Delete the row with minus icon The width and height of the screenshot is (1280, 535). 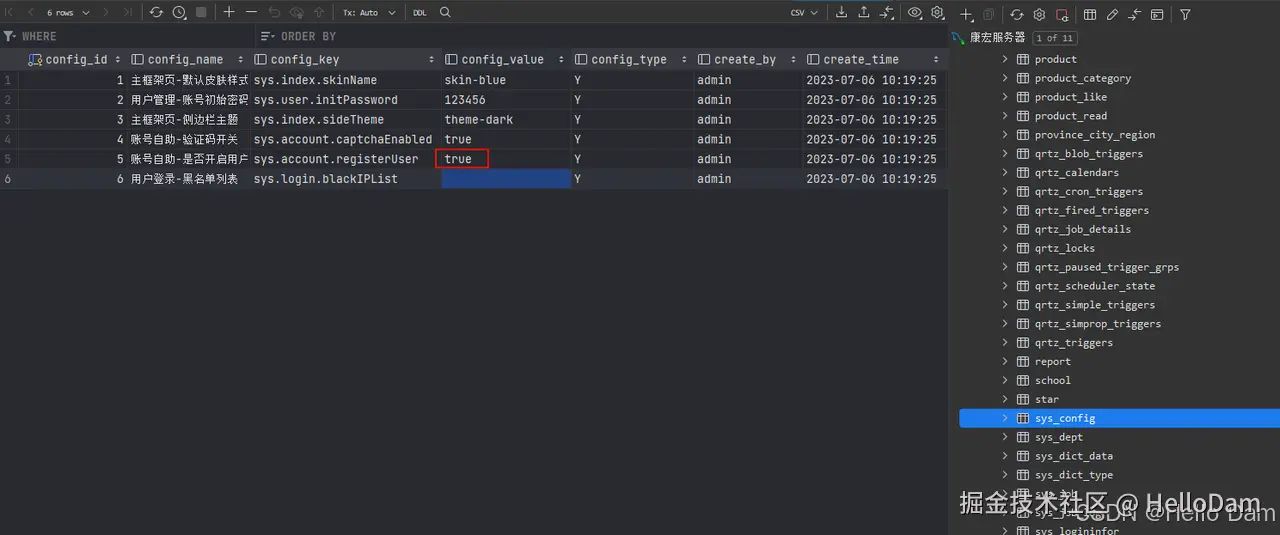(251, 13)
